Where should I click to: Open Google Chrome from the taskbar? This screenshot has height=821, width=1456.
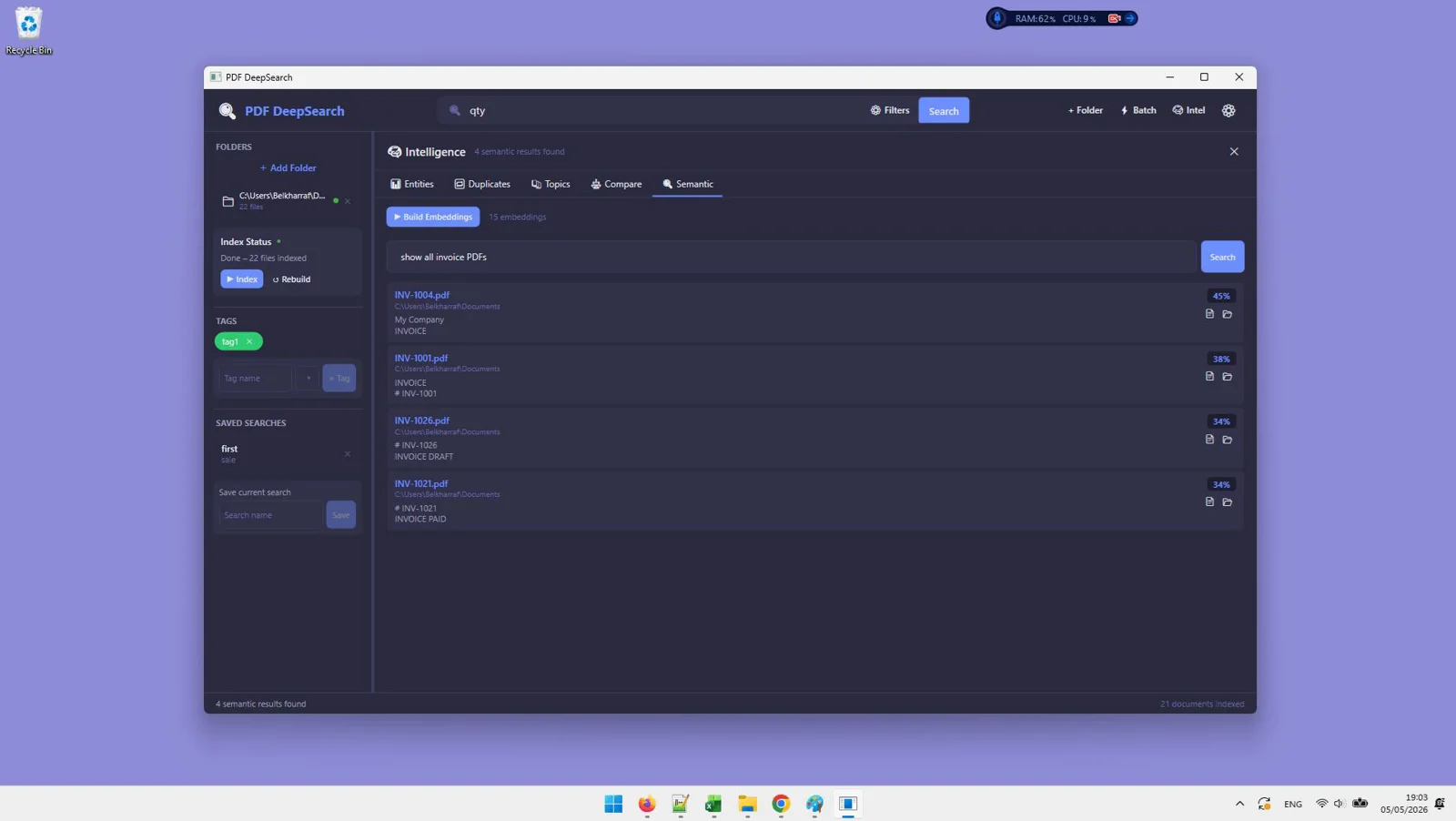click(x=781, y=804)
